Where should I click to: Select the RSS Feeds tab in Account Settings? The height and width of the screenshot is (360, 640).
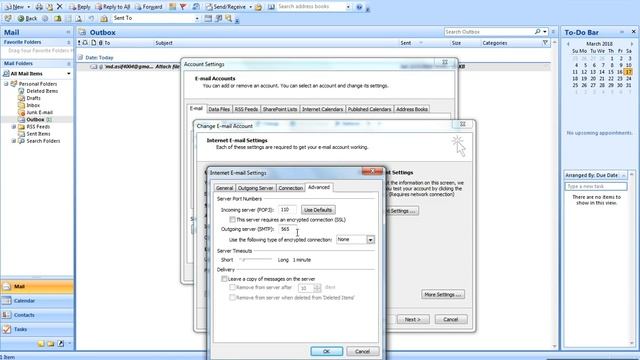tap(246, 109)
